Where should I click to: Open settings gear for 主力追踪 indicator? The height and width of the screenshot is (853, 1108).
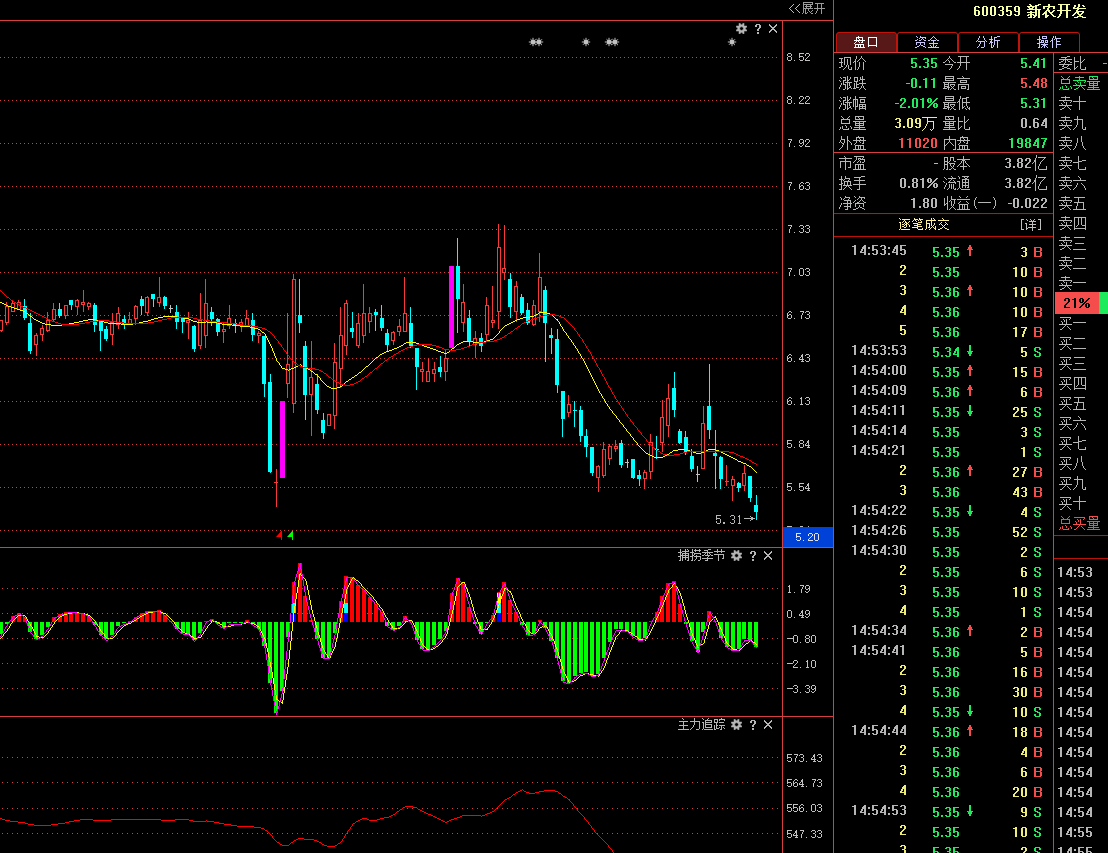tap(737, 724)
